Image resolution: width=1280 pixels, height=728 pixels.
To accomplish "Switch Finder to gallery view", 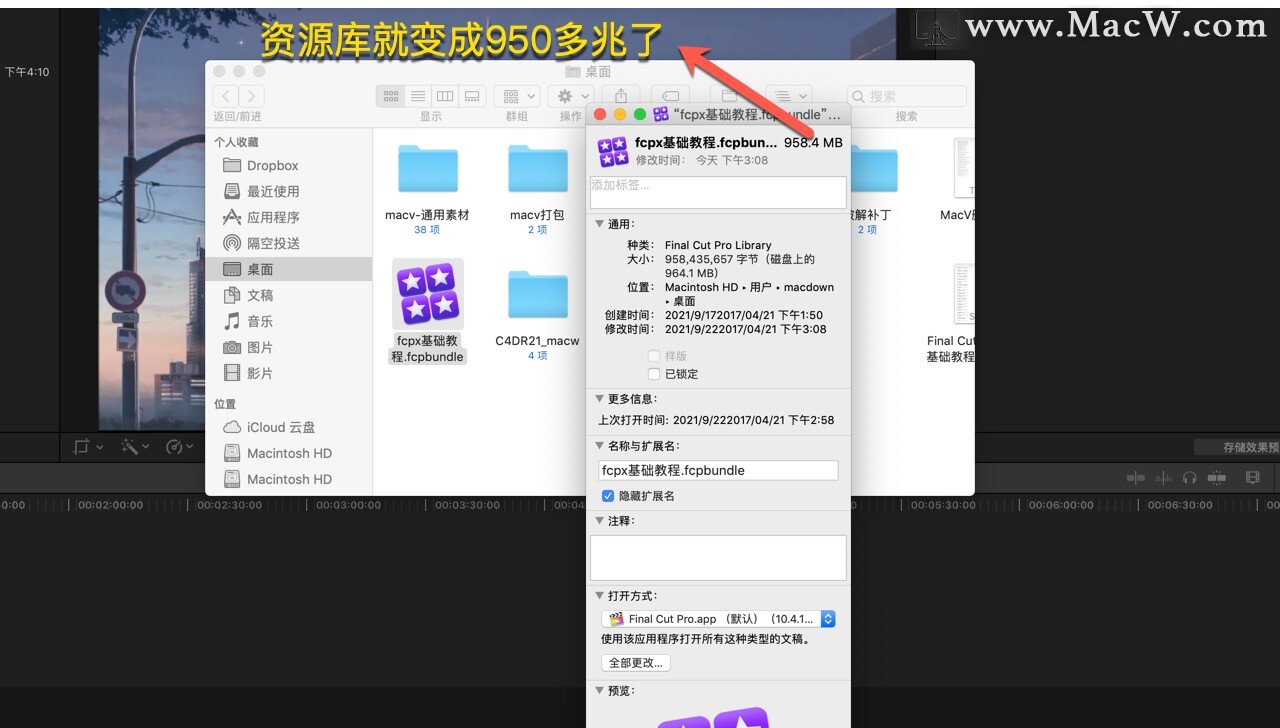I will tap(472, 96).
